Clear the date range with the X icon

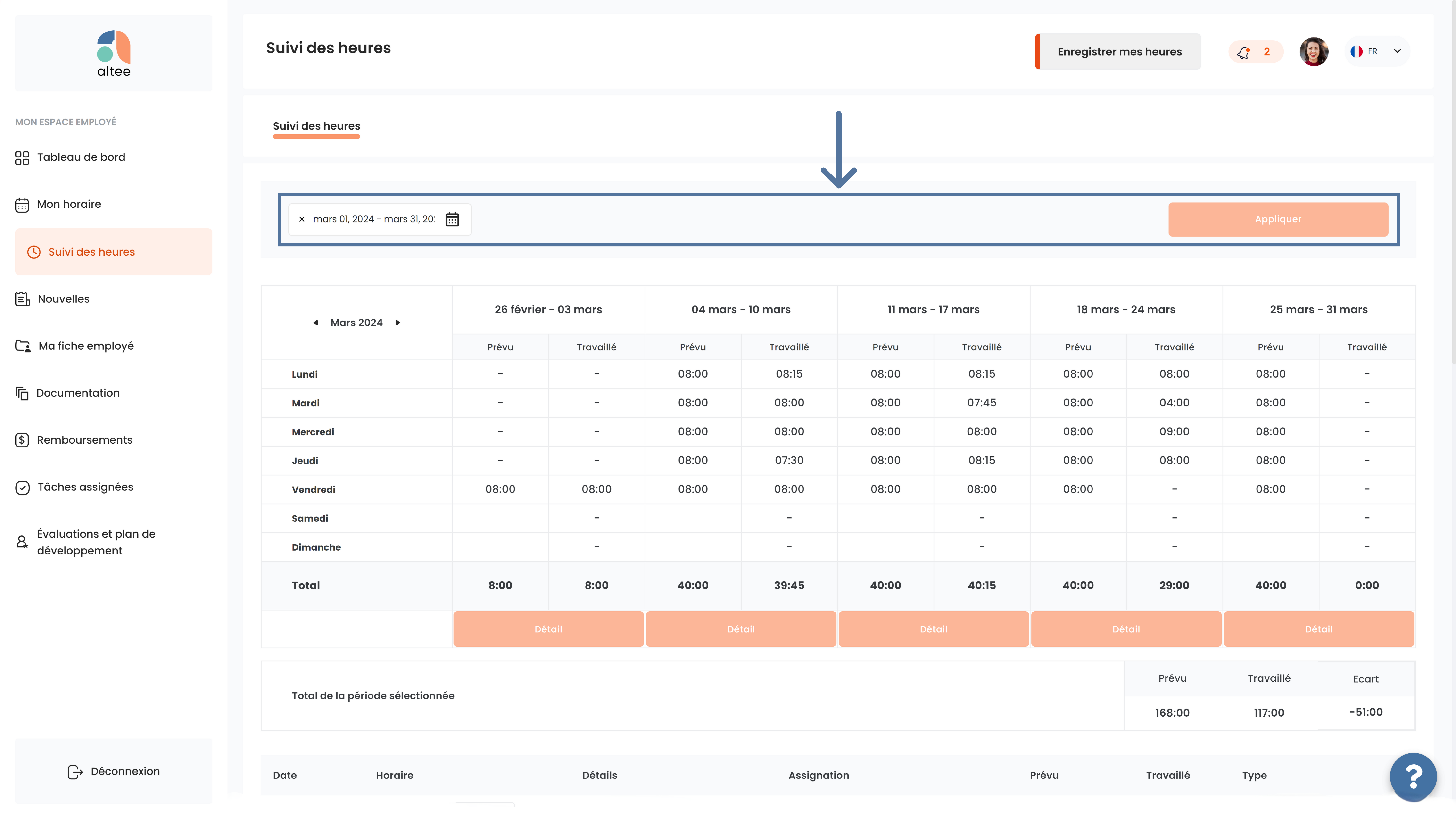point(302,219)
